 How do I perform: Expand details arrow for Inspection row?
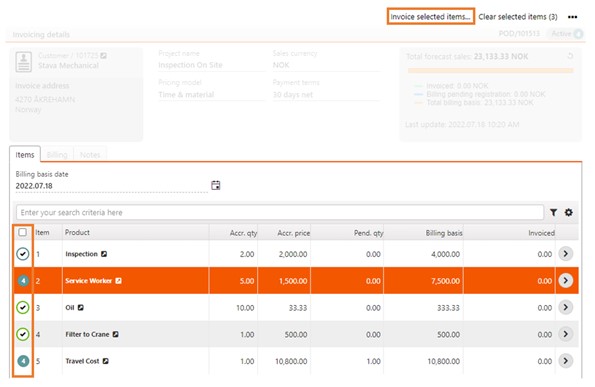(x=565, y=253)
